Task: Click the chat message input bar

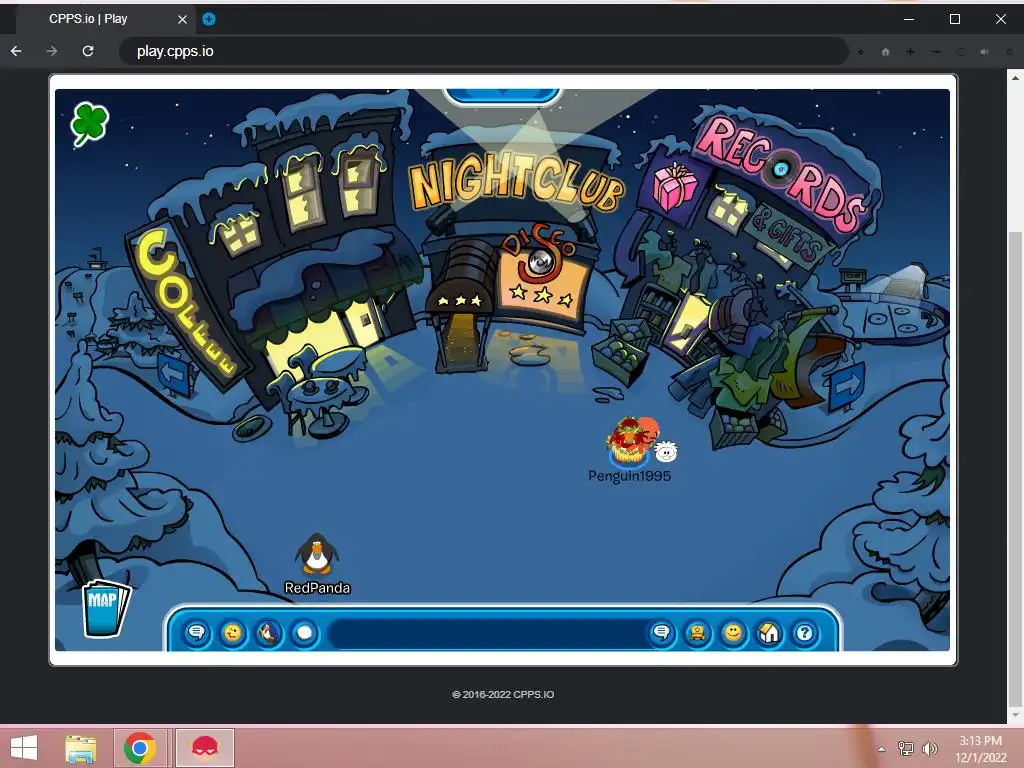Action: [x=487, y=633]
